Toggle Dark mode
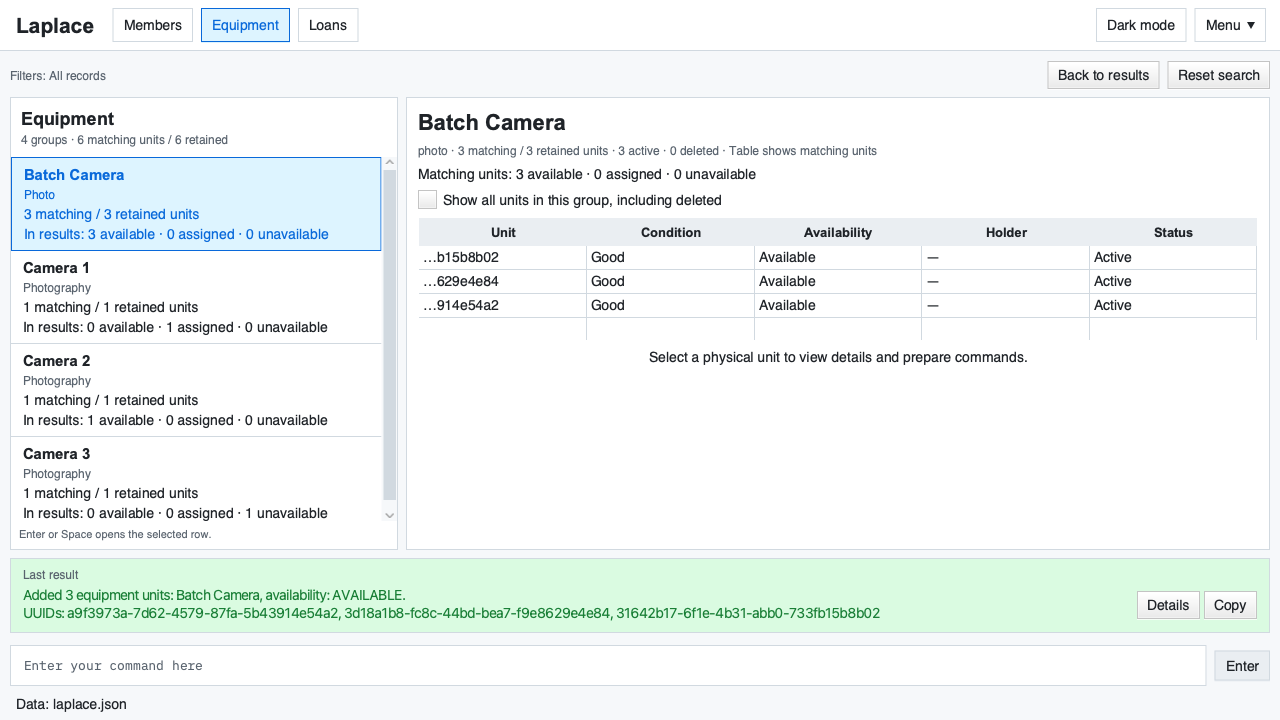Image resolution: width=1280 pixels, height=720 pixels. [x=1141, y=25]
